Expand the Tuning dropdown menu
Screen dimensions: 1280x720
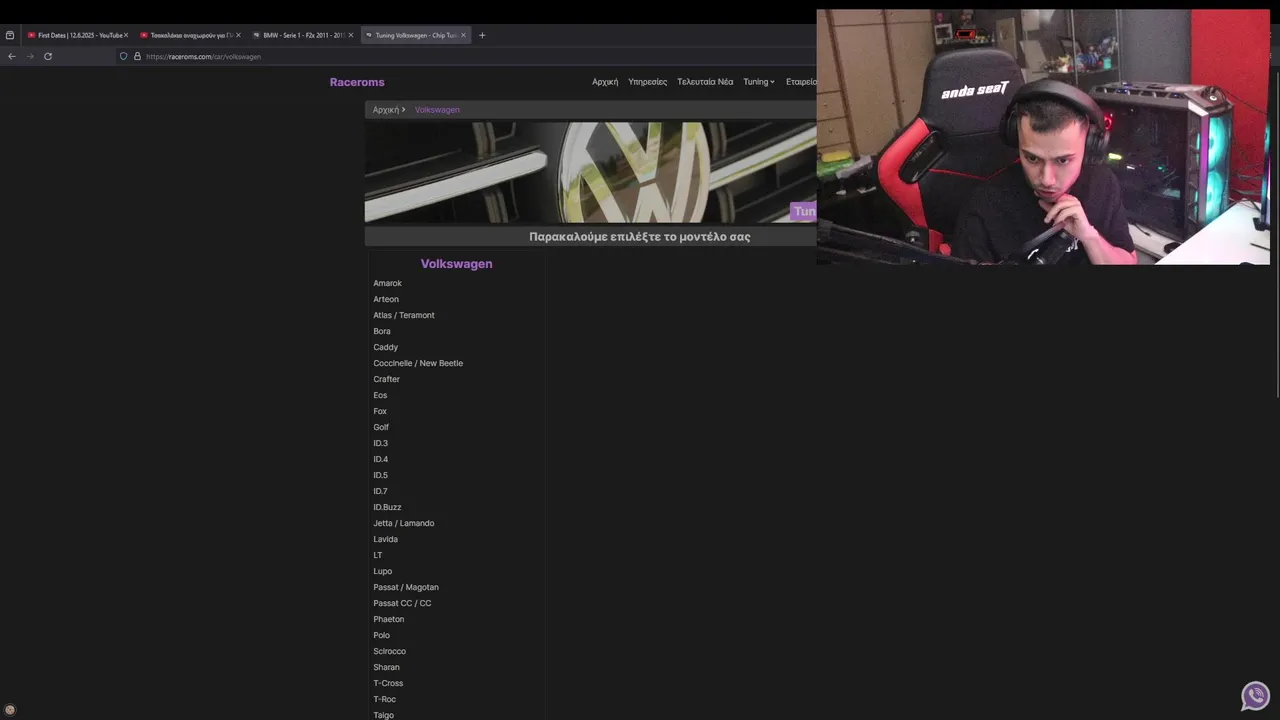pyautogui.click(x=759, y=82)
